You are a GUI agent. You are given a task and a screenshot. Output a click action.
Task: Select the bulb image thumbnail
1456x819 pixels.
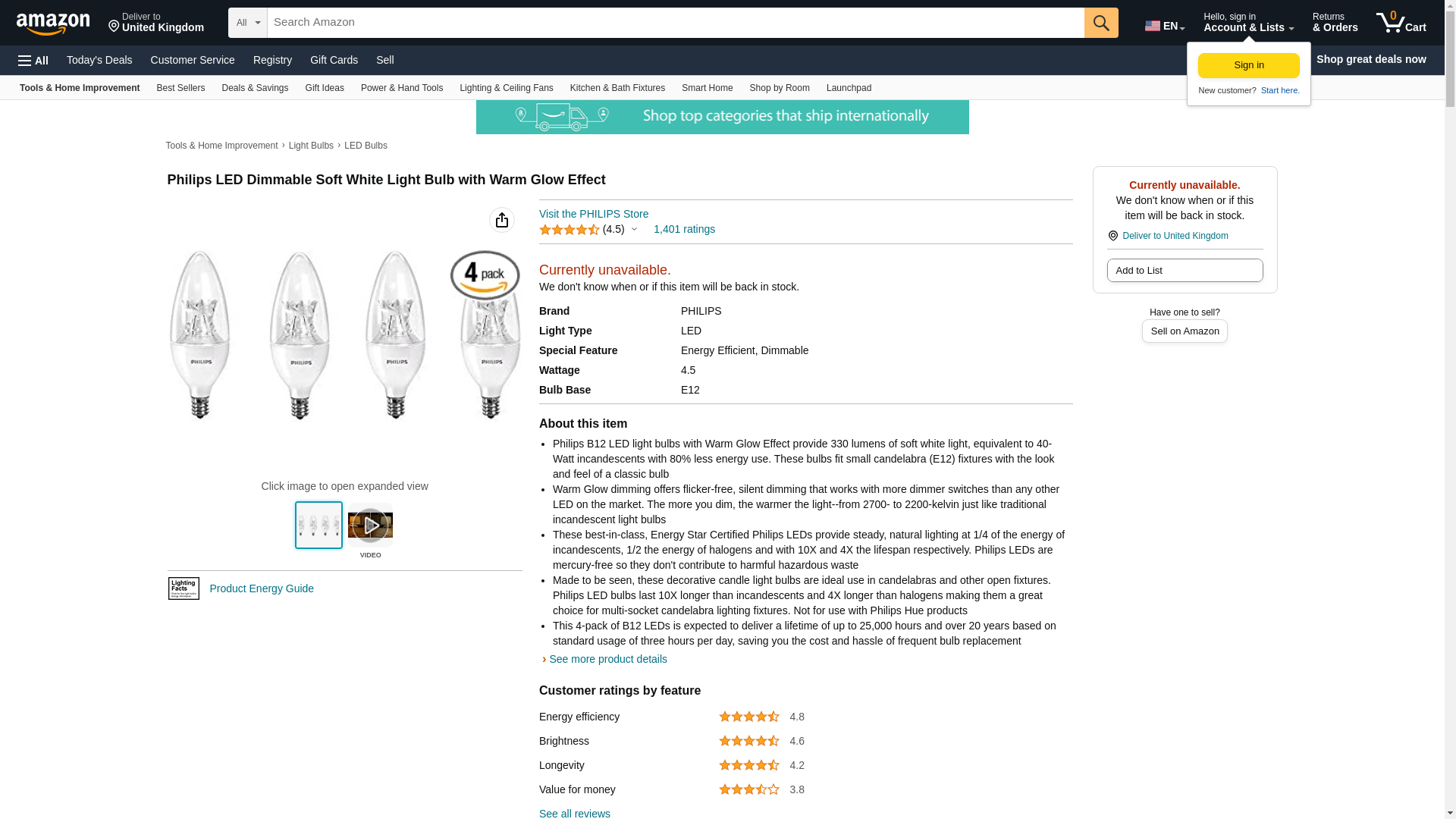tap(318, 525)
